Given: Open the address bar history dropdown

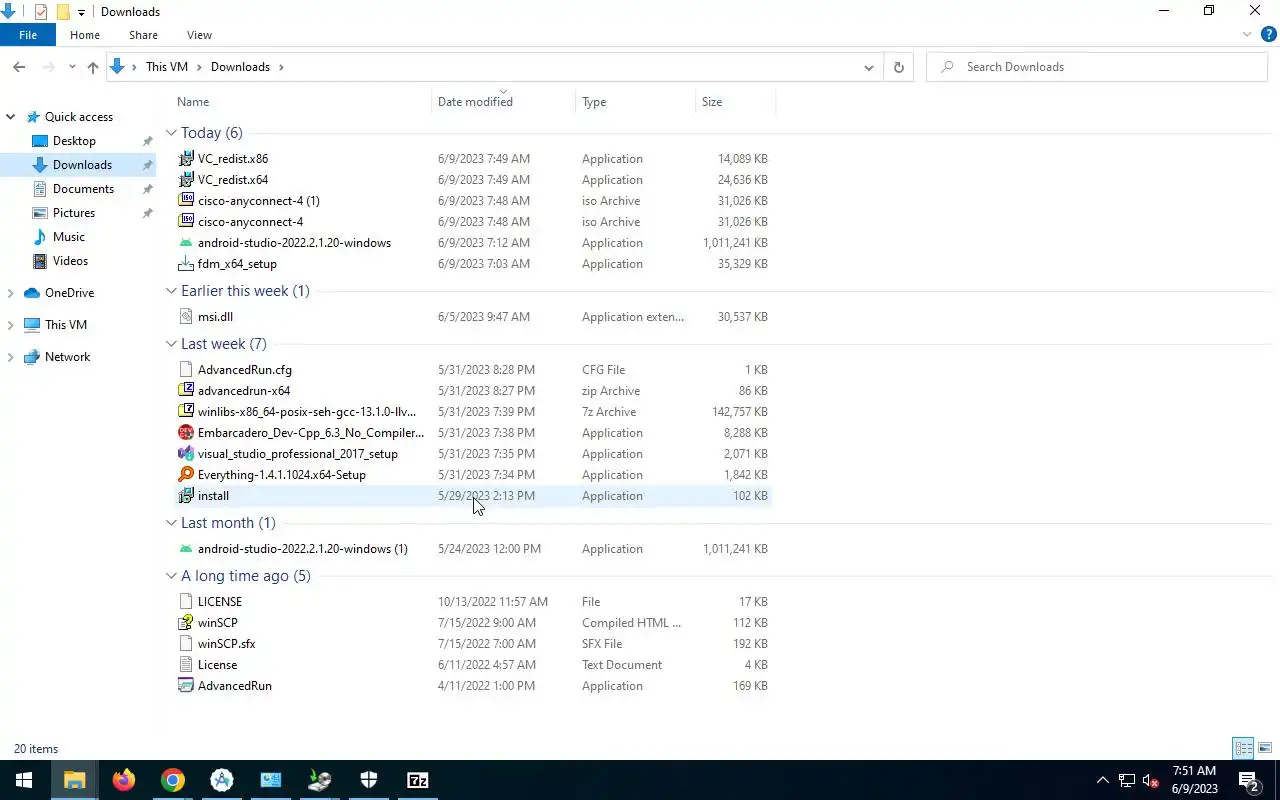Looking at the screenshot, I should 868,67.
